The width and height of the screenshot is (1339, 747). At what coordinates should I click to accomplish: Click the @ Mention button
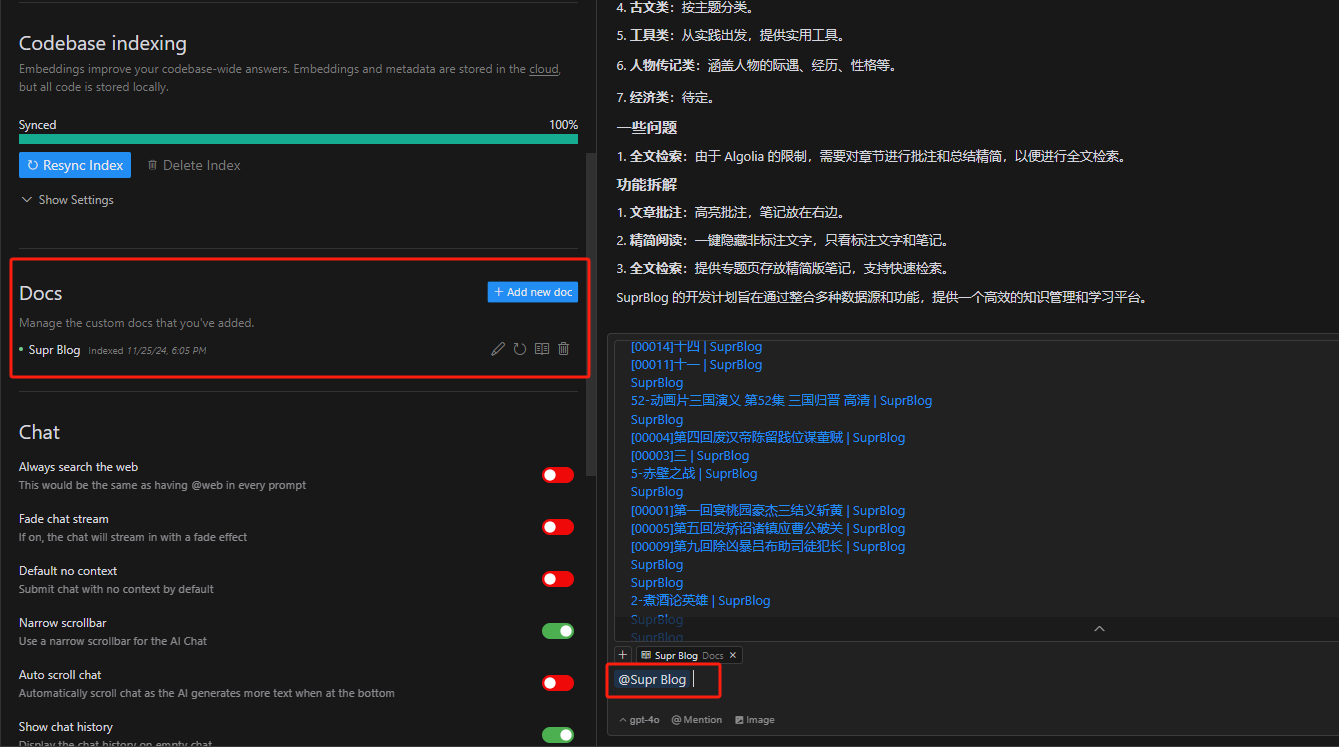(697, 720)
